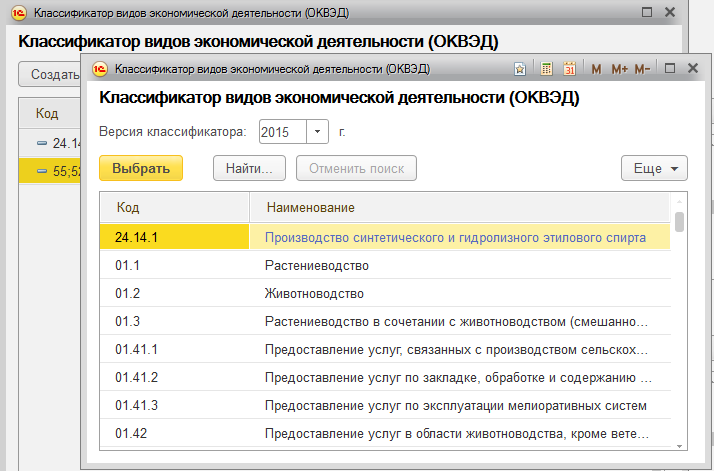This screenshot has height=471, width=714.
Task: Click the 1C logo of the background window
Action: coord(18,13)
